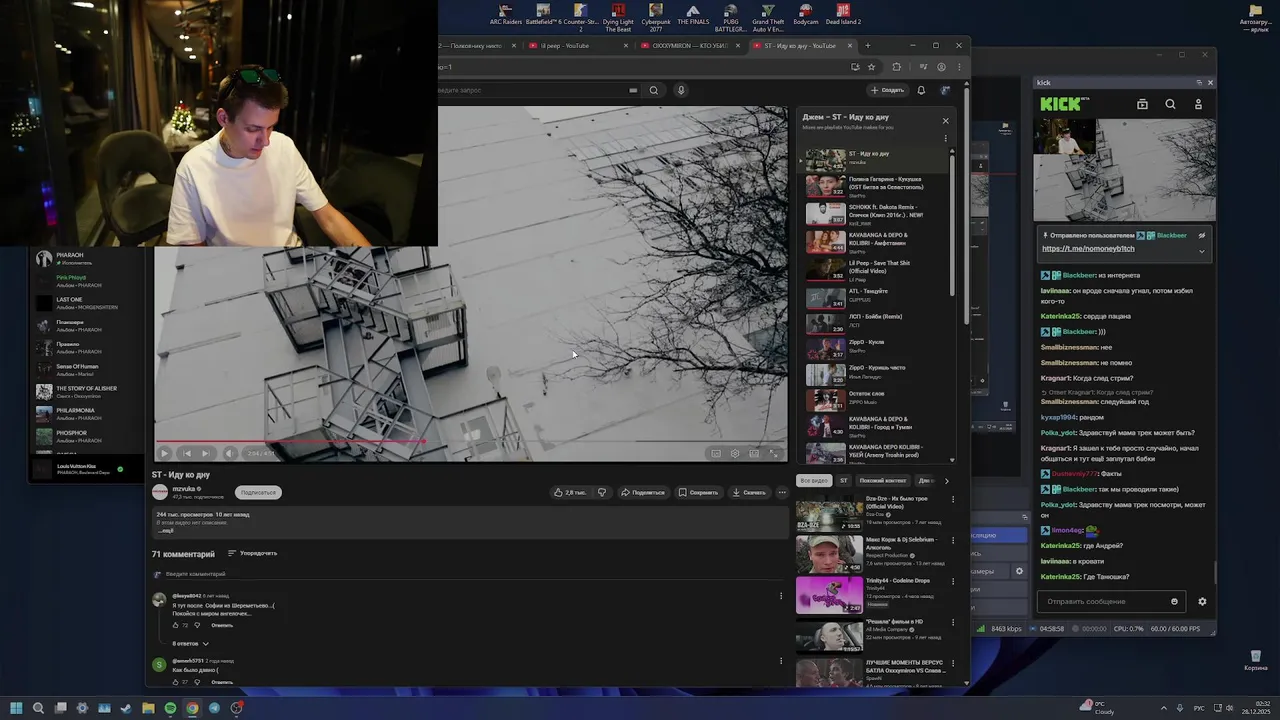1280x720 pixels.
Task: Close the Джем playlist panel
Action: click(945, 121)
